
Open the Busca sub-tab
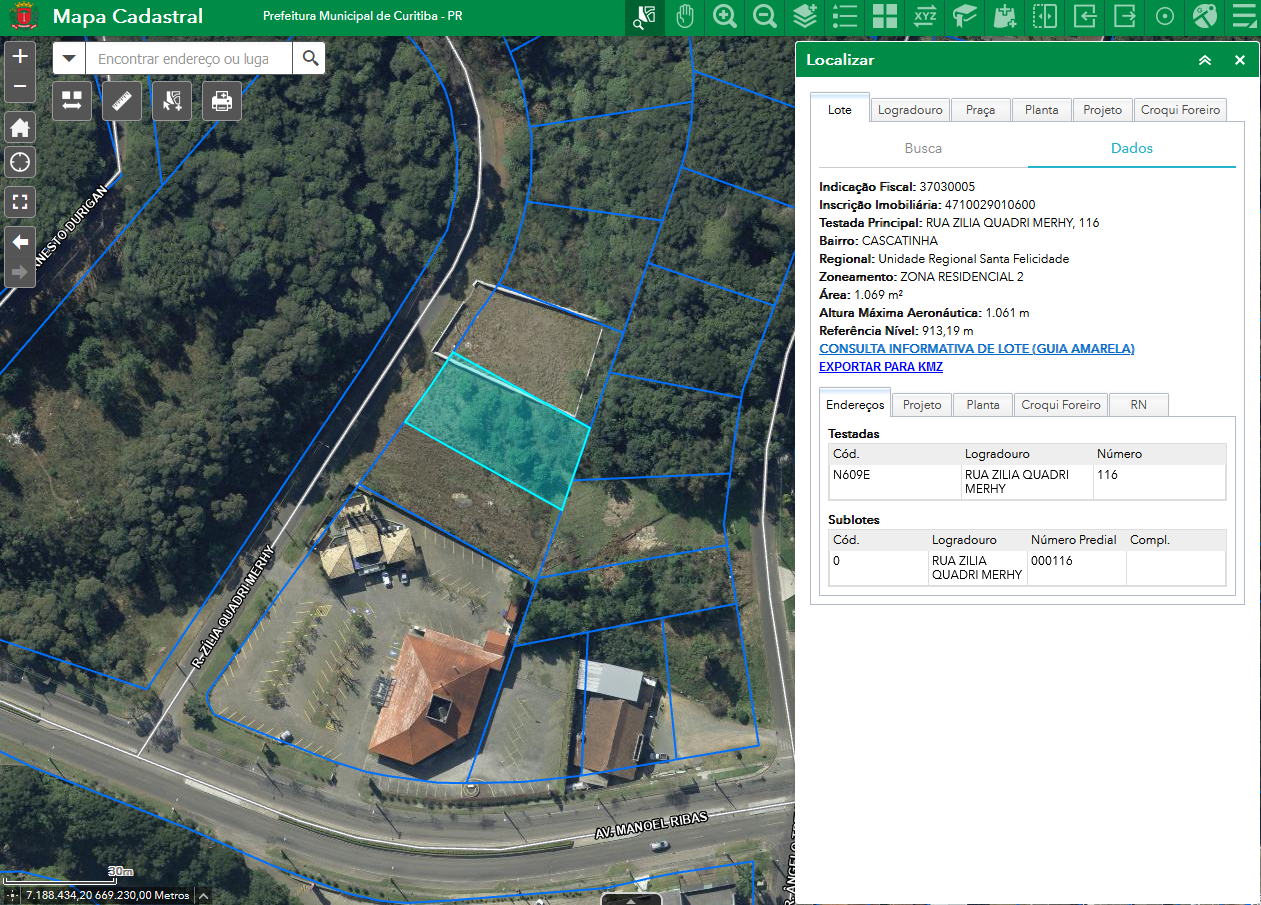click(923, 148)
